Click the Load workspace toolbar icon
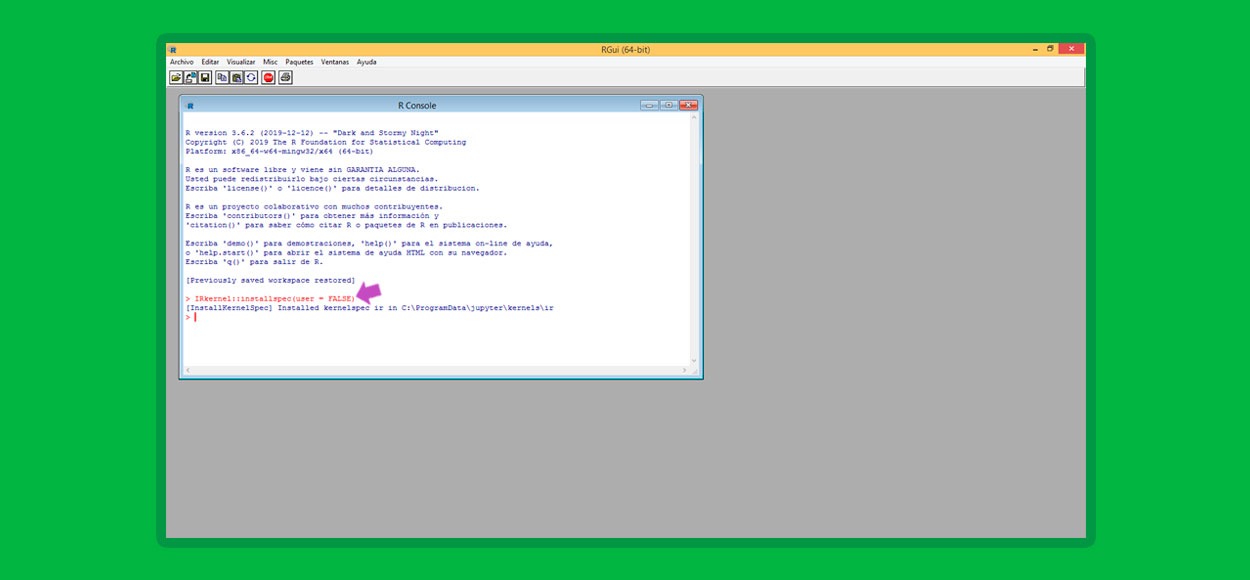This screenshot has width=1250, height=580. tap(190, 77)
